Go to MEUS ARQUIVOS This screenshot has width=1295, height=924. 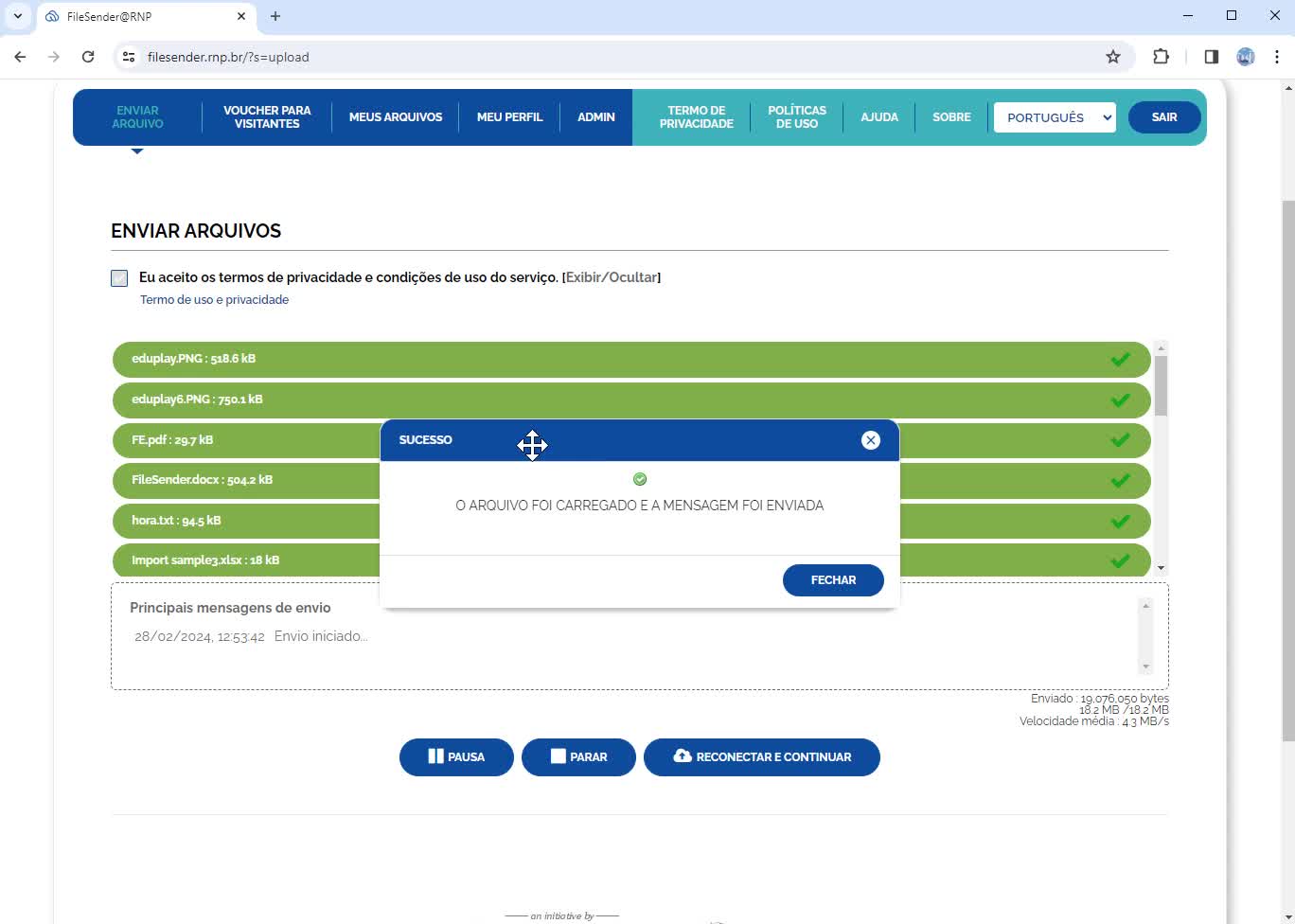(396, 117)
